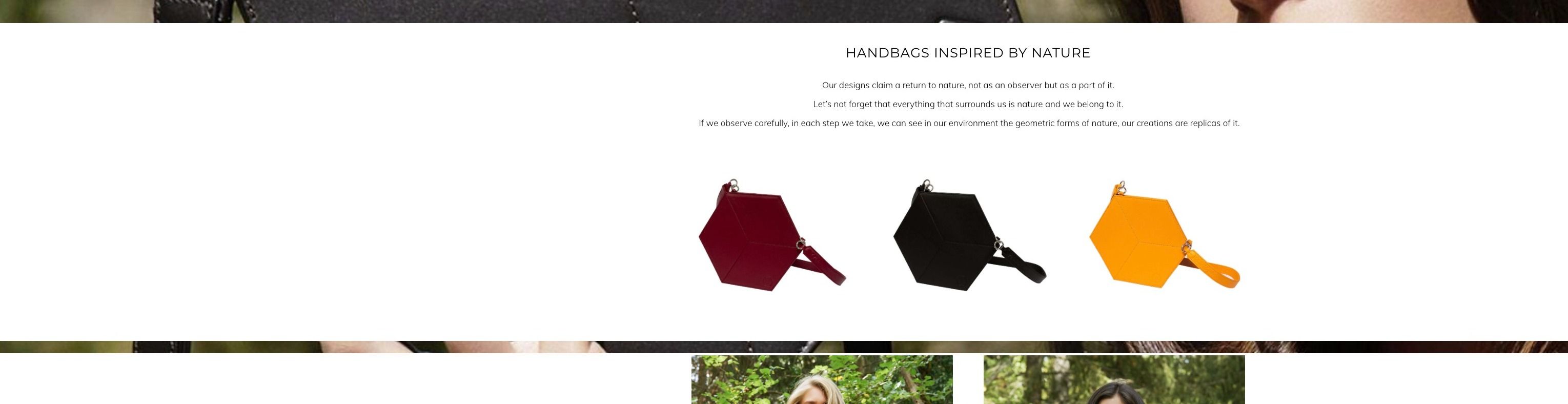Click the burgundy bag's wrist strap
The height and width of the screenshot is (404, 1568).
coord(821,267)
